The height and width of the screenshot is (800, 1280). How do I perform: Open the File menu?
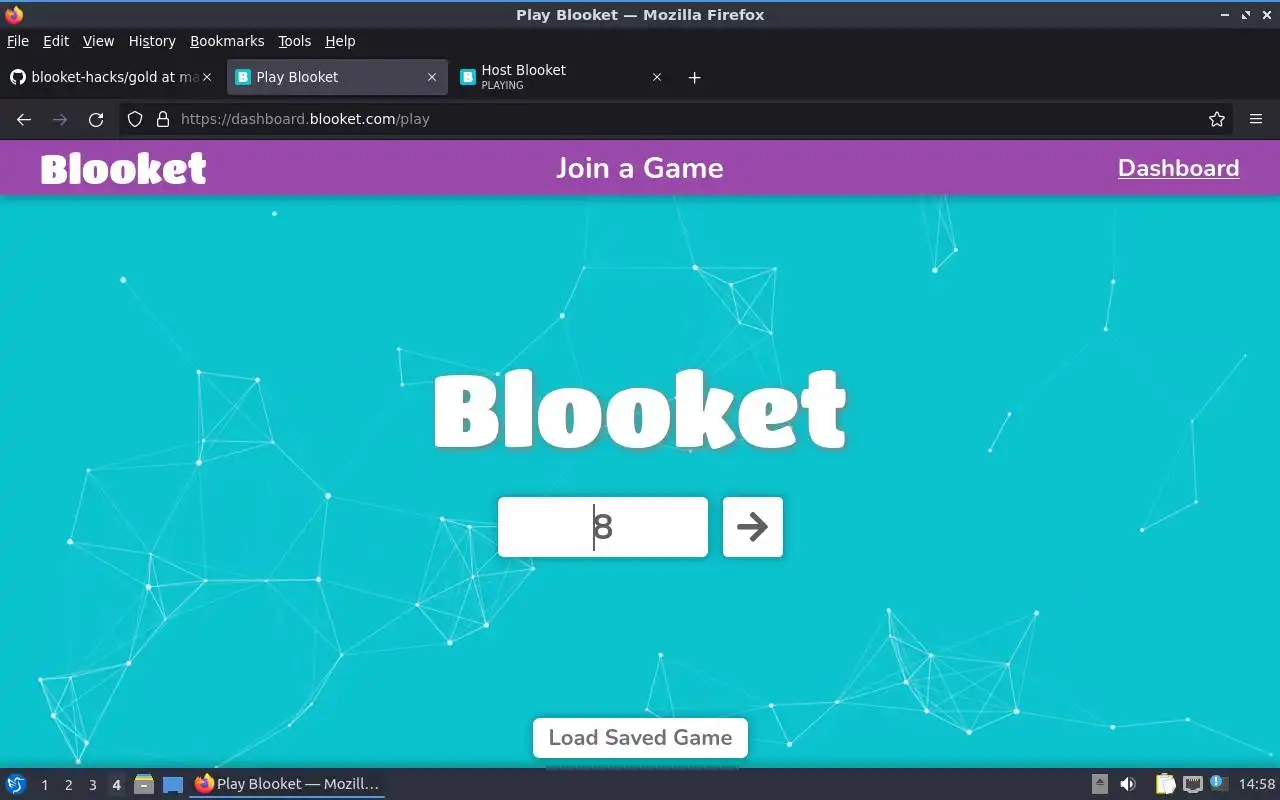(18, 41)
